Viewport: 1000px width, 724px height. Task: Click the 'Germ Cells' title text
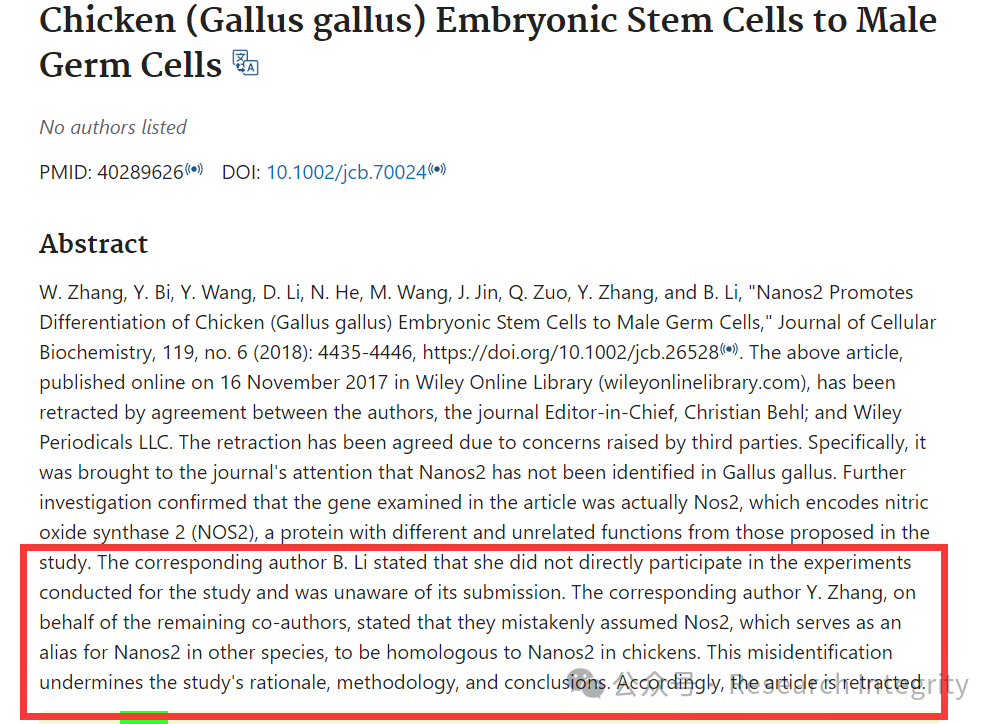click(x=131, y=65)
